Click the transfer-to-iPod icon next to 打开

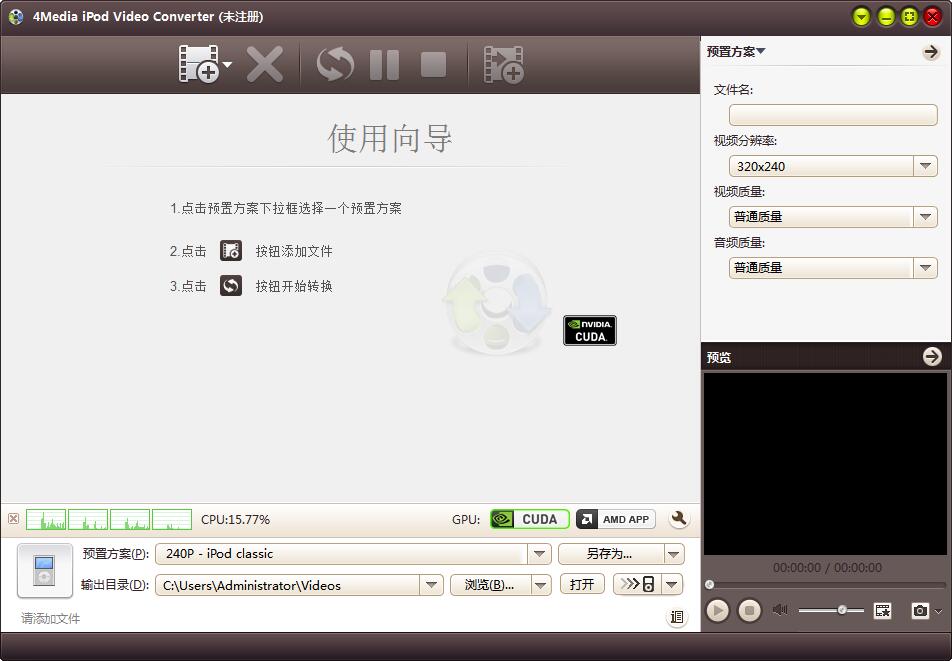pos(637,583)
